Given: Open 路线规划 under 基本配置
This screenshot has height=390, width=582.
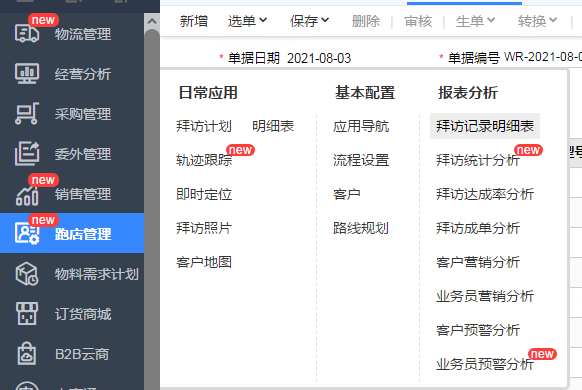Looking at the screenshot, I should [361, 228].
